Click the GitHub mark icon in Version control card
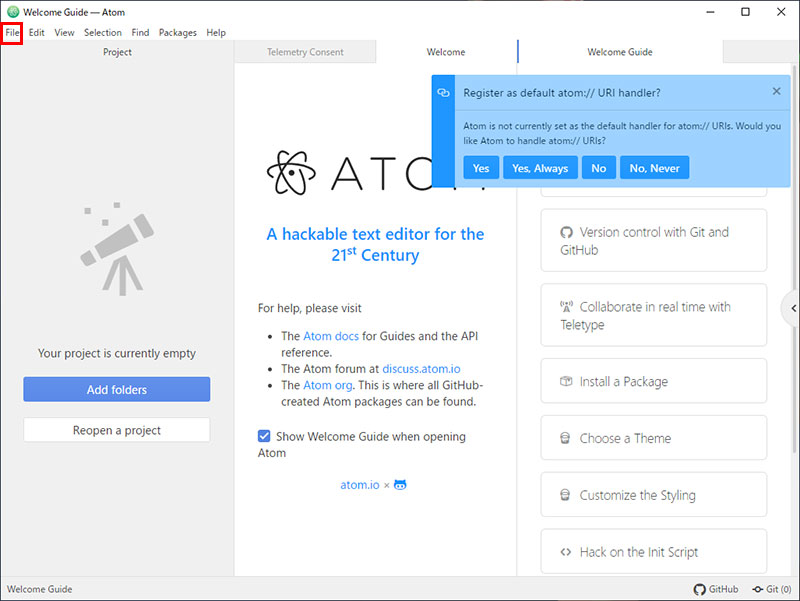This screenshot has height=601, width=800. coord(566,233)
